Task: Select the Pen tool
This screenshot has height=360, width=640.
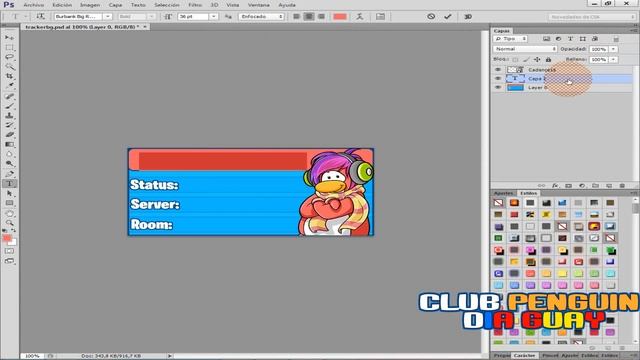Action: click(9, 174)
